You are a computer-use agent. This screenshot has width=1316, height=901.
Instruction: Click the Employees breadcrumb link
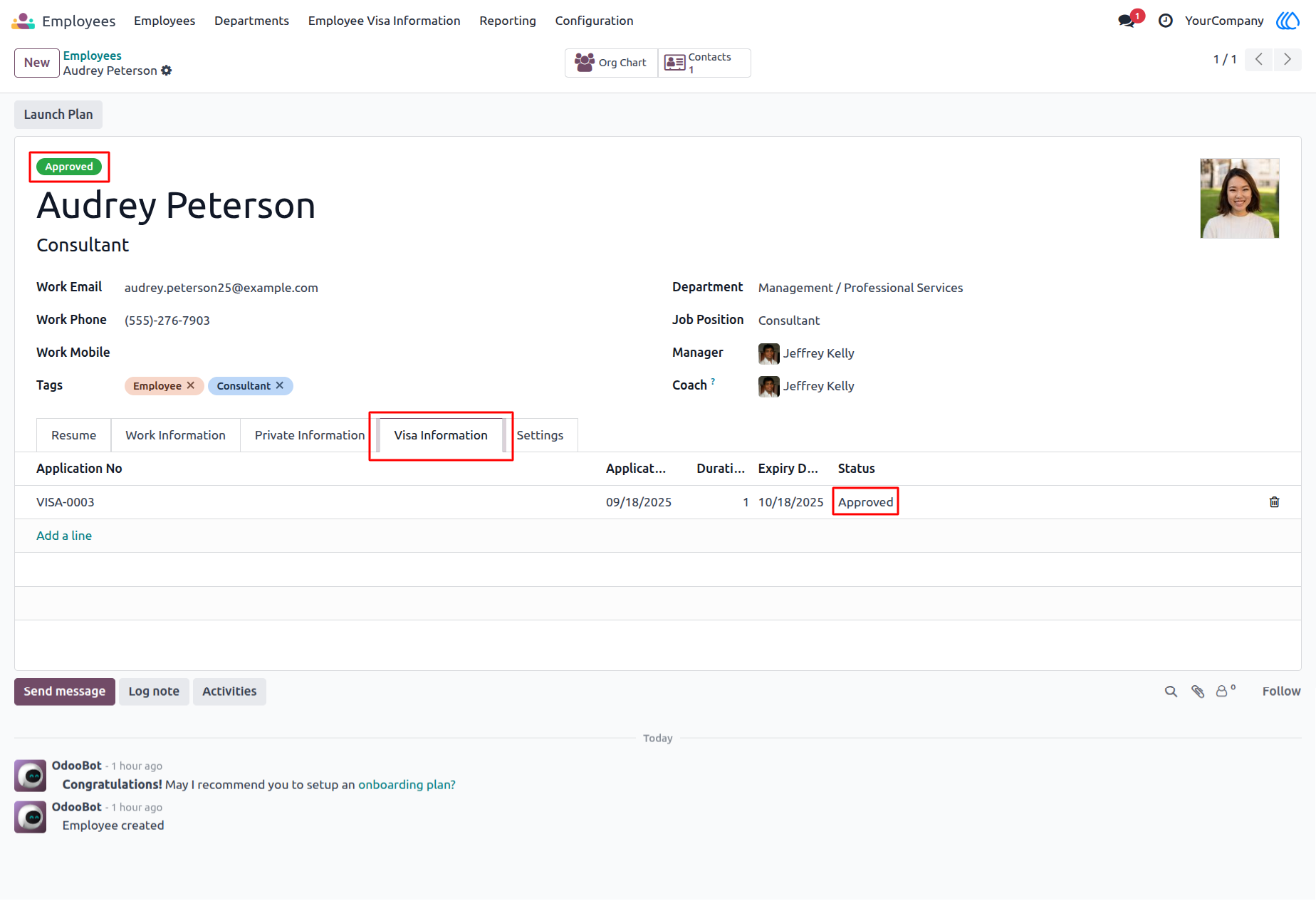(x=92, y=56)
